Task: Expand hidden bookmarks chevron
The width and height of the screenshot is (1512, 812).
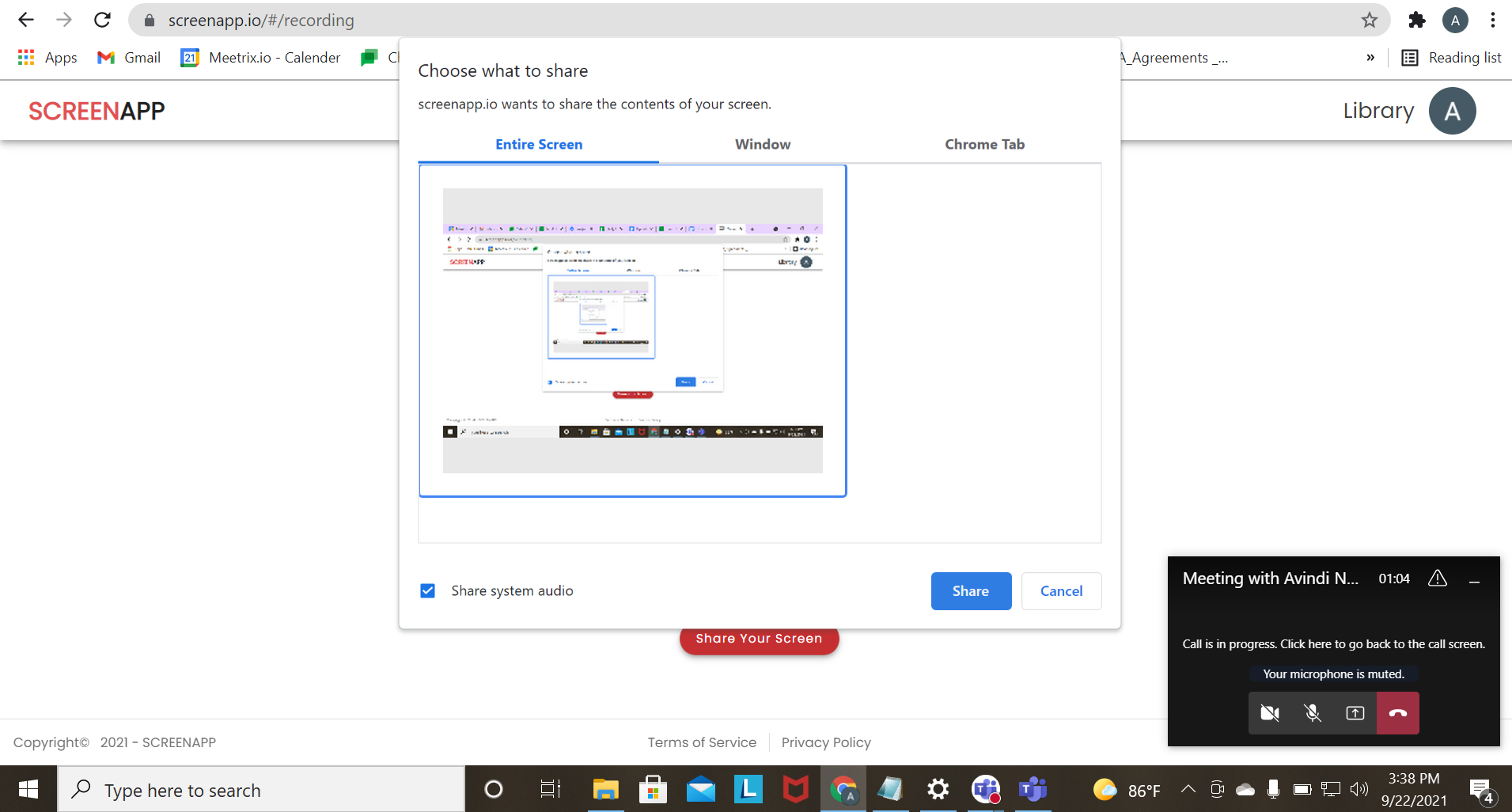Action: (1370, 58)
